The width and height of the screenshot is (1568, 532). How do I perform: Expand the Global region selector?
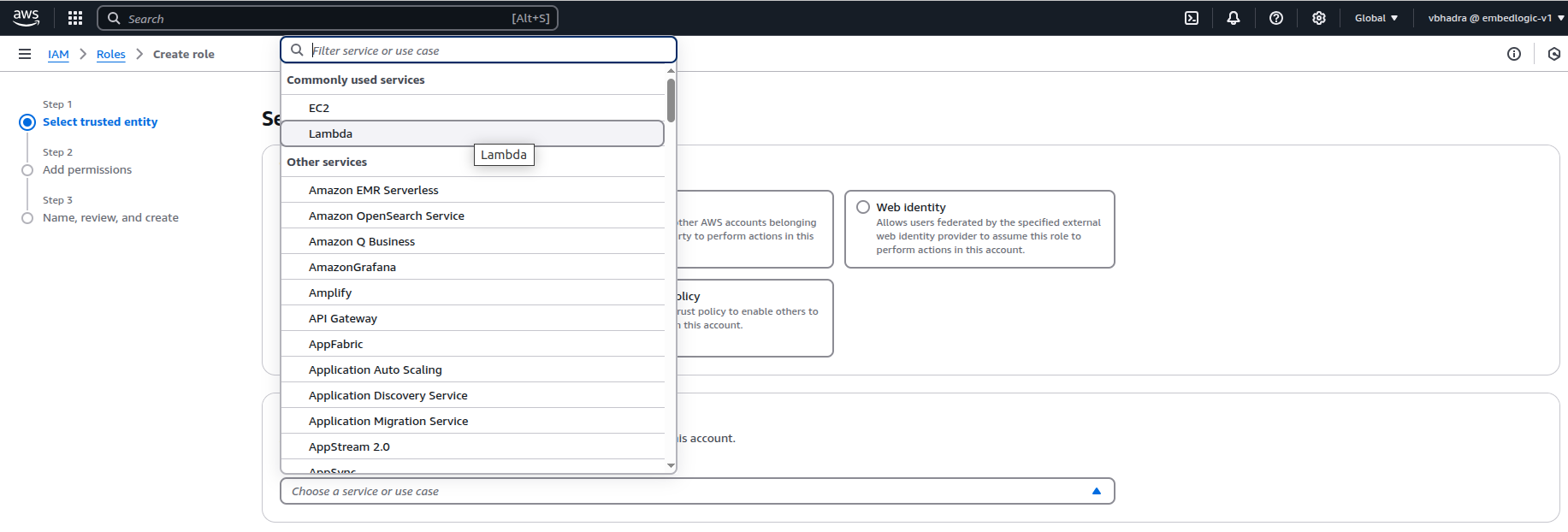[1376, 18]
